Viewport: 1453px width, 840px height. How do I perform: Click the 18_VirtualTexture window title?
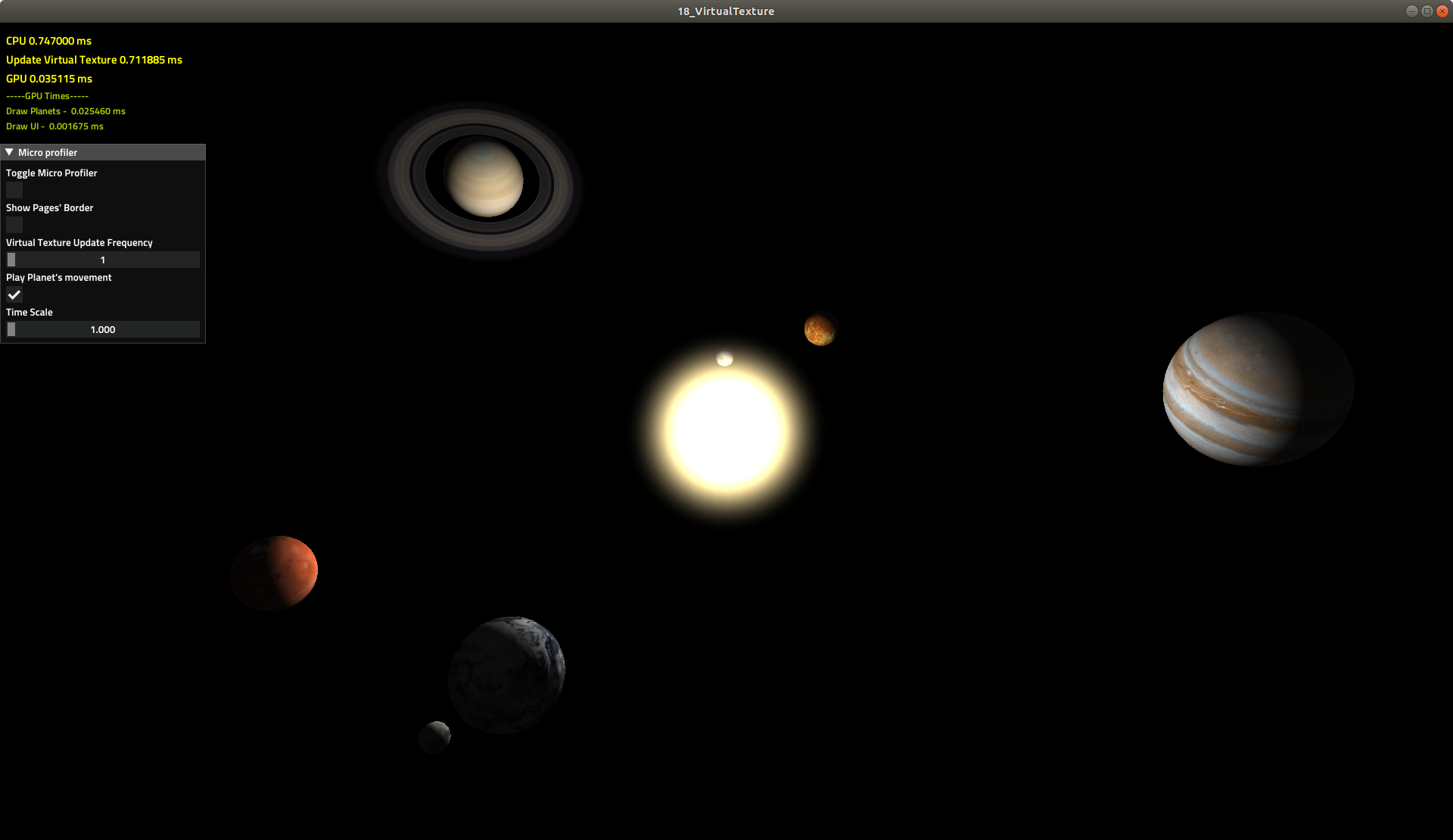pyautogui.click(x=726, y=11)
